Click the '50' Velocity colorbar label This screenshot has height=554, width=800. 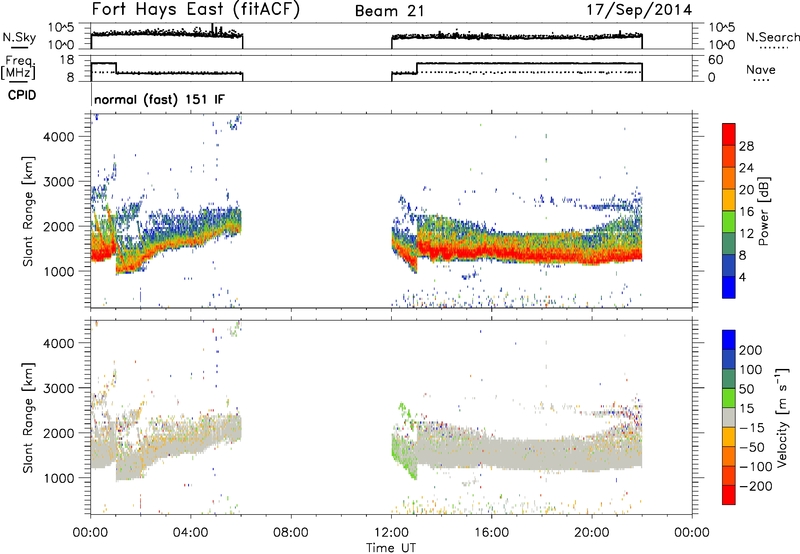(x=747, y=389)
